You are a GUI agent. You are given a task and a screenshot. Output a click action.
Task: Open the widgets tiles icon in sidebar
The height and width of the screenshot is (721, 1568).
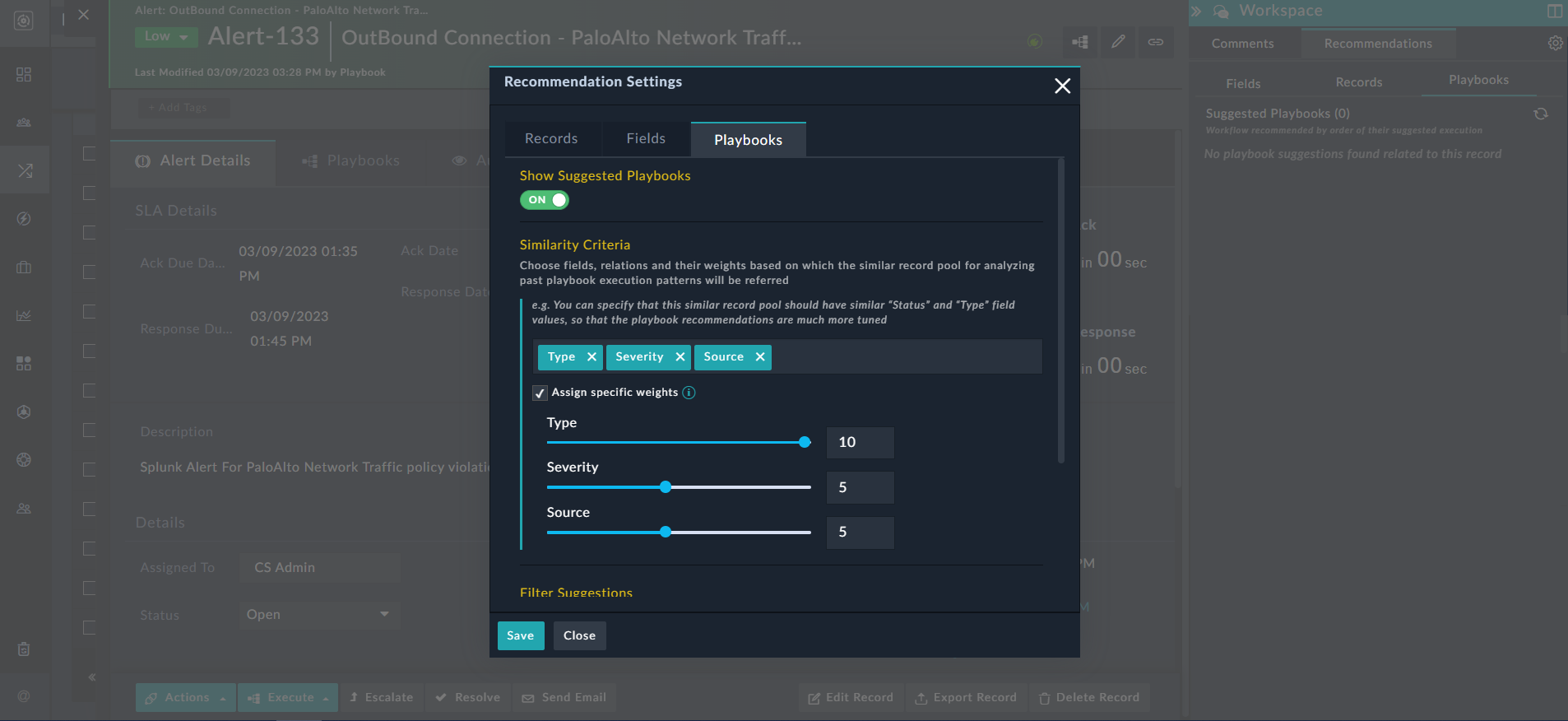click(24, 363)
